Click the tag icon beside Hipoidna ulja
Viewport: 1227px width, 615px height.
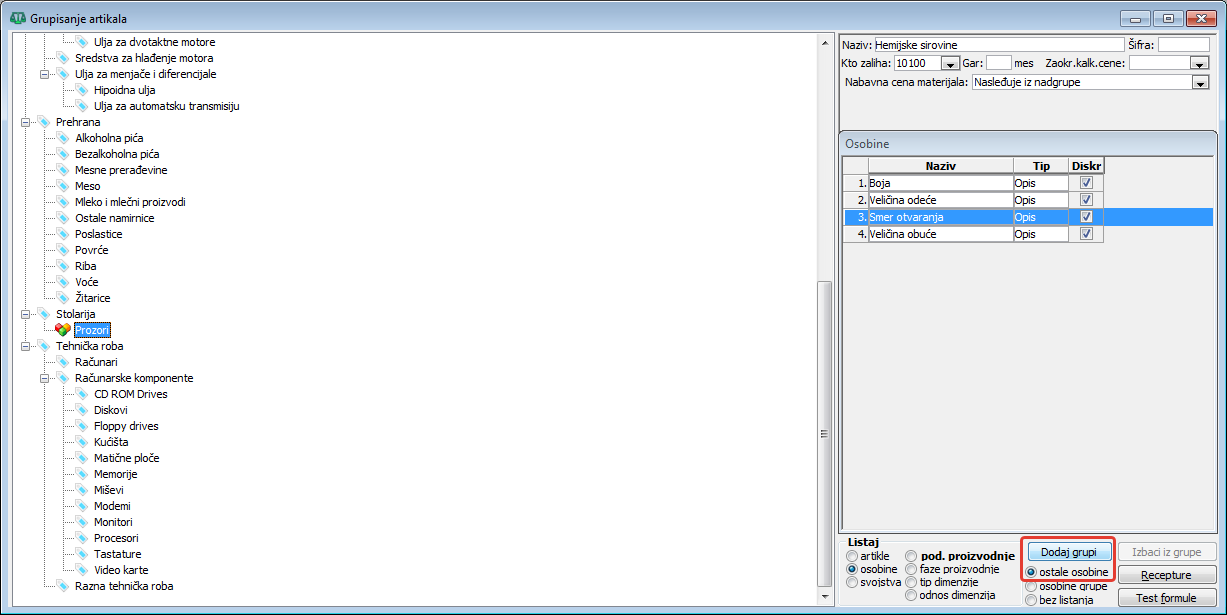(82, 90)
